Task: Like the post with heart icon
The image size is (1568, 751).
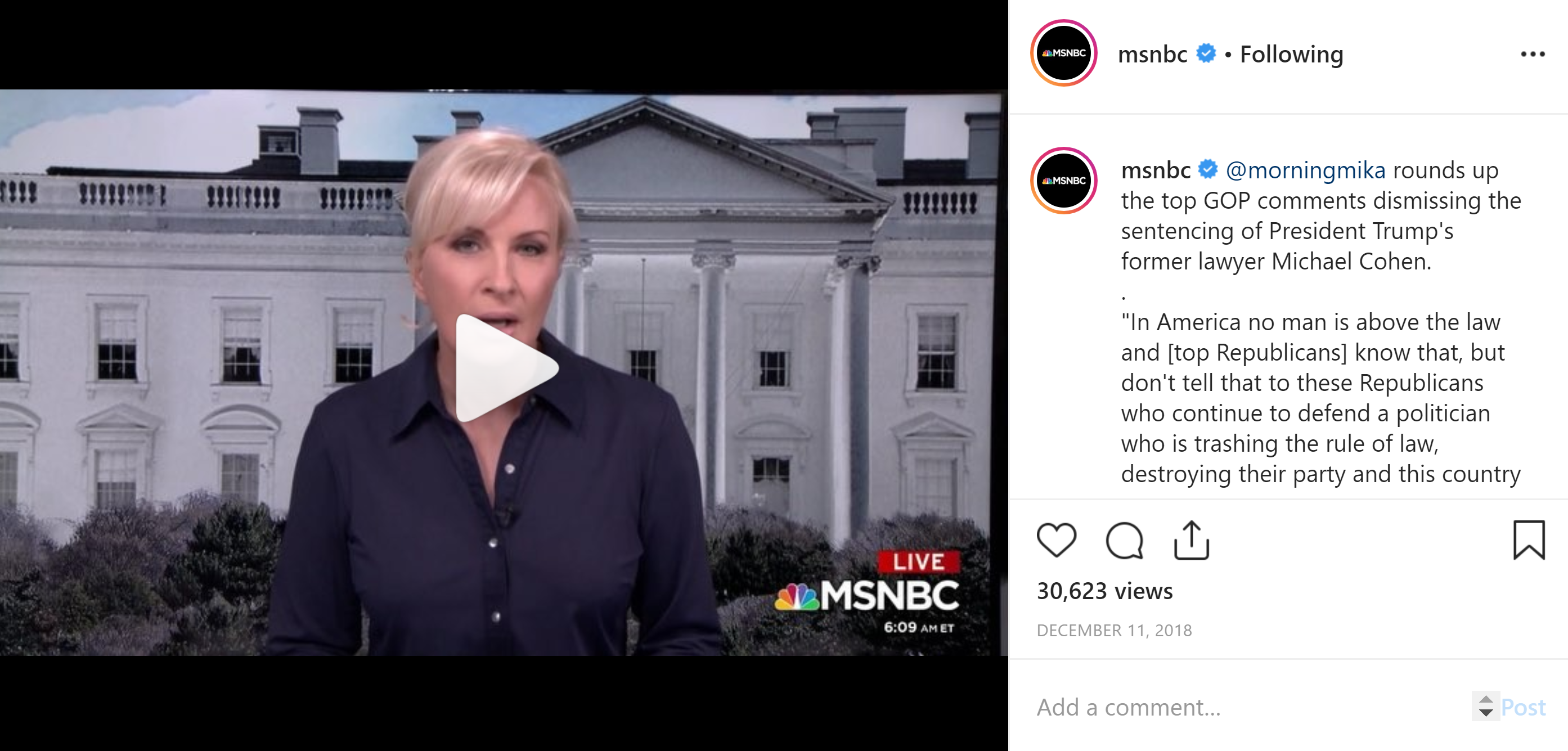Action: pos(1057,540)
